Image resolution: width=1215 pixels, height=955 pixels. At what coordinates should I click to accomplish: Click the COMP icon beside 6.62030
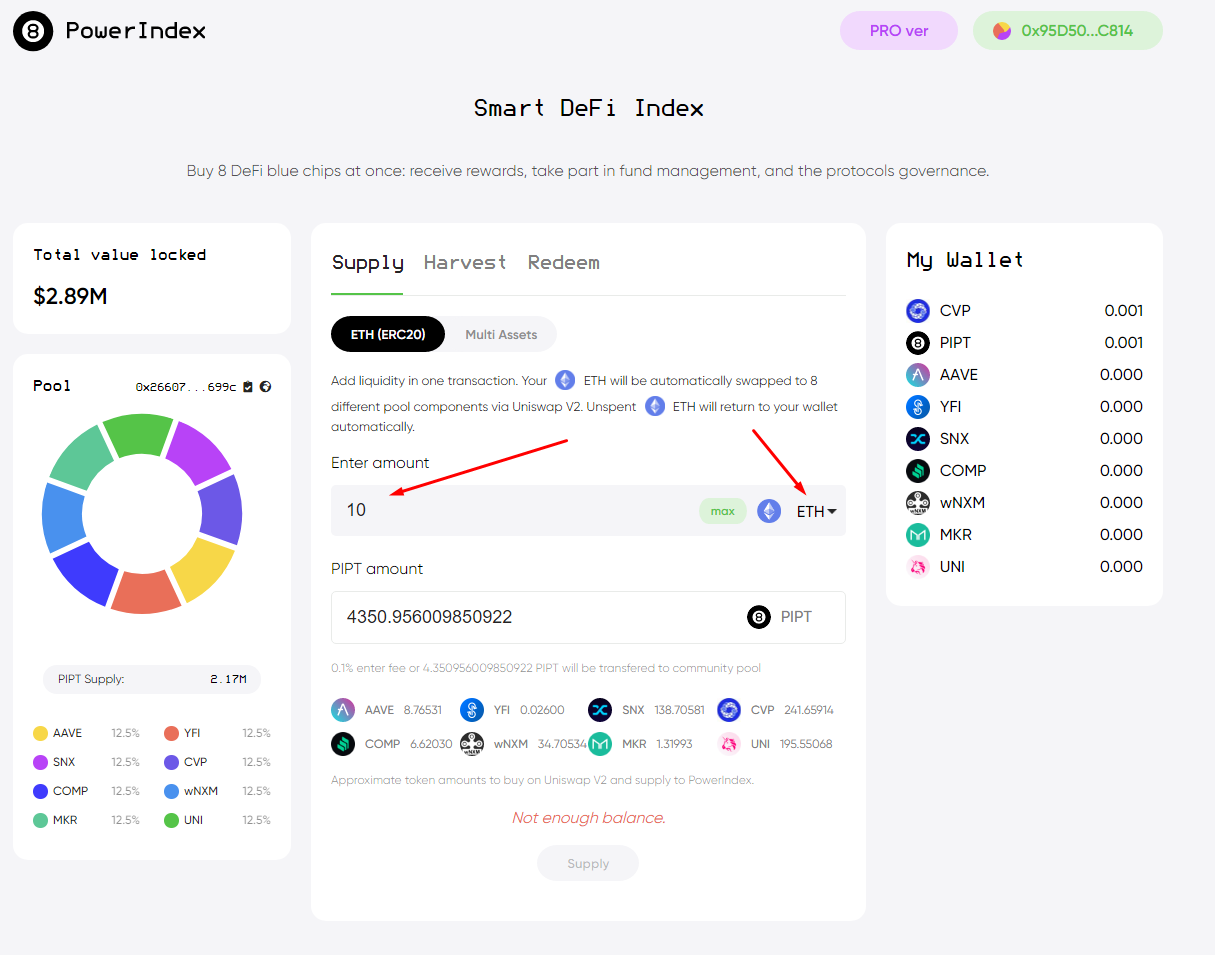pyautogui.click(x=343, y=744)
